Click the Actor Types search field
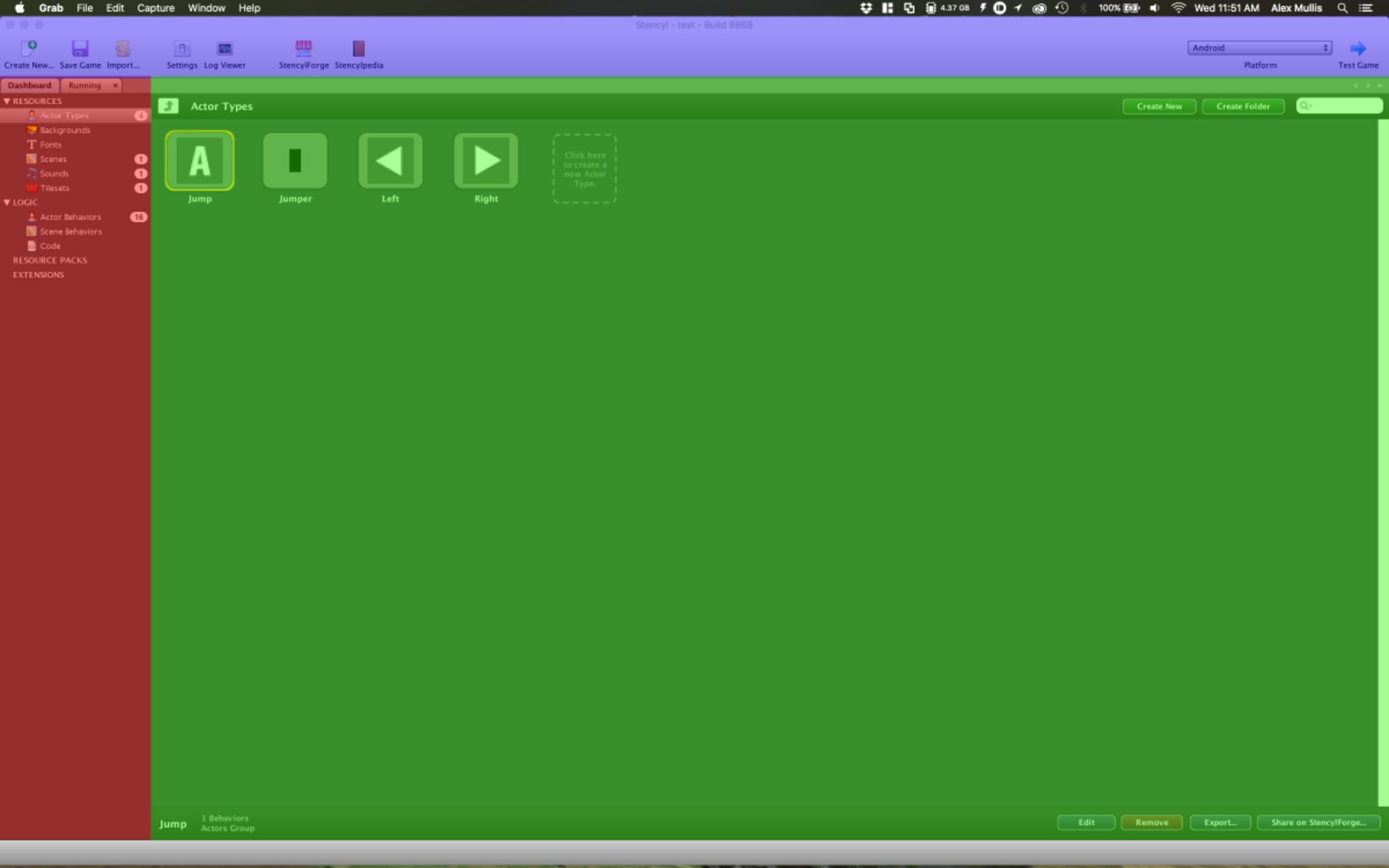The image size is (1389, 868). (1344, 106)
